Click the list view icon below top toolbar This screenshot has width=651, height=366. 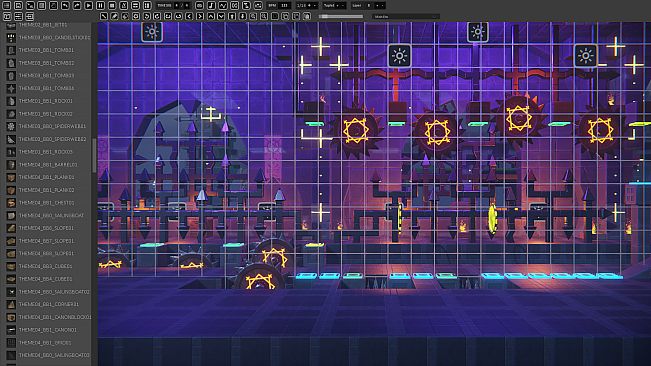[18, 16]
